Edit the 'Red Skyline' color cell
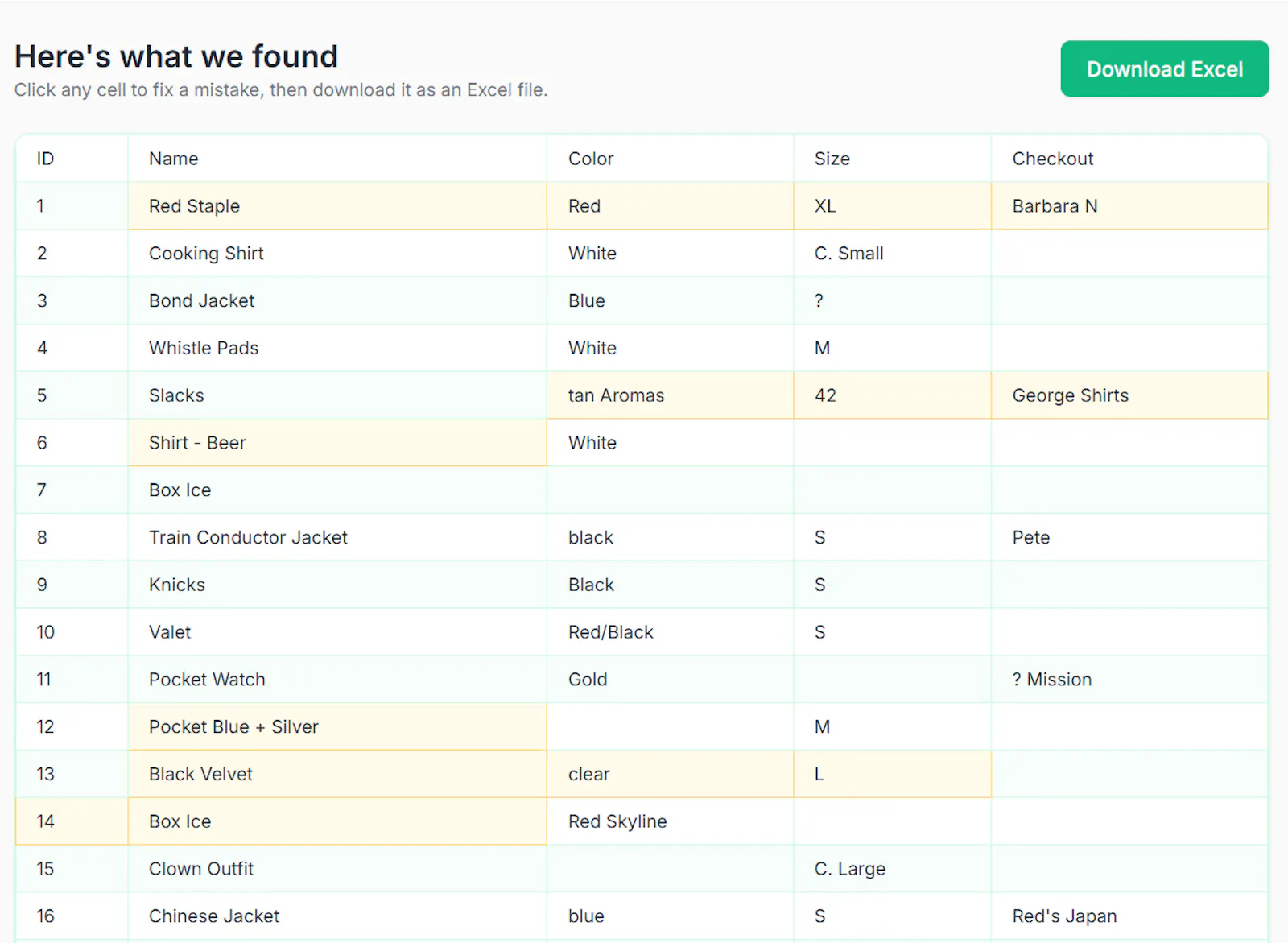This screenshot has width=1288, height=943. 670,821
